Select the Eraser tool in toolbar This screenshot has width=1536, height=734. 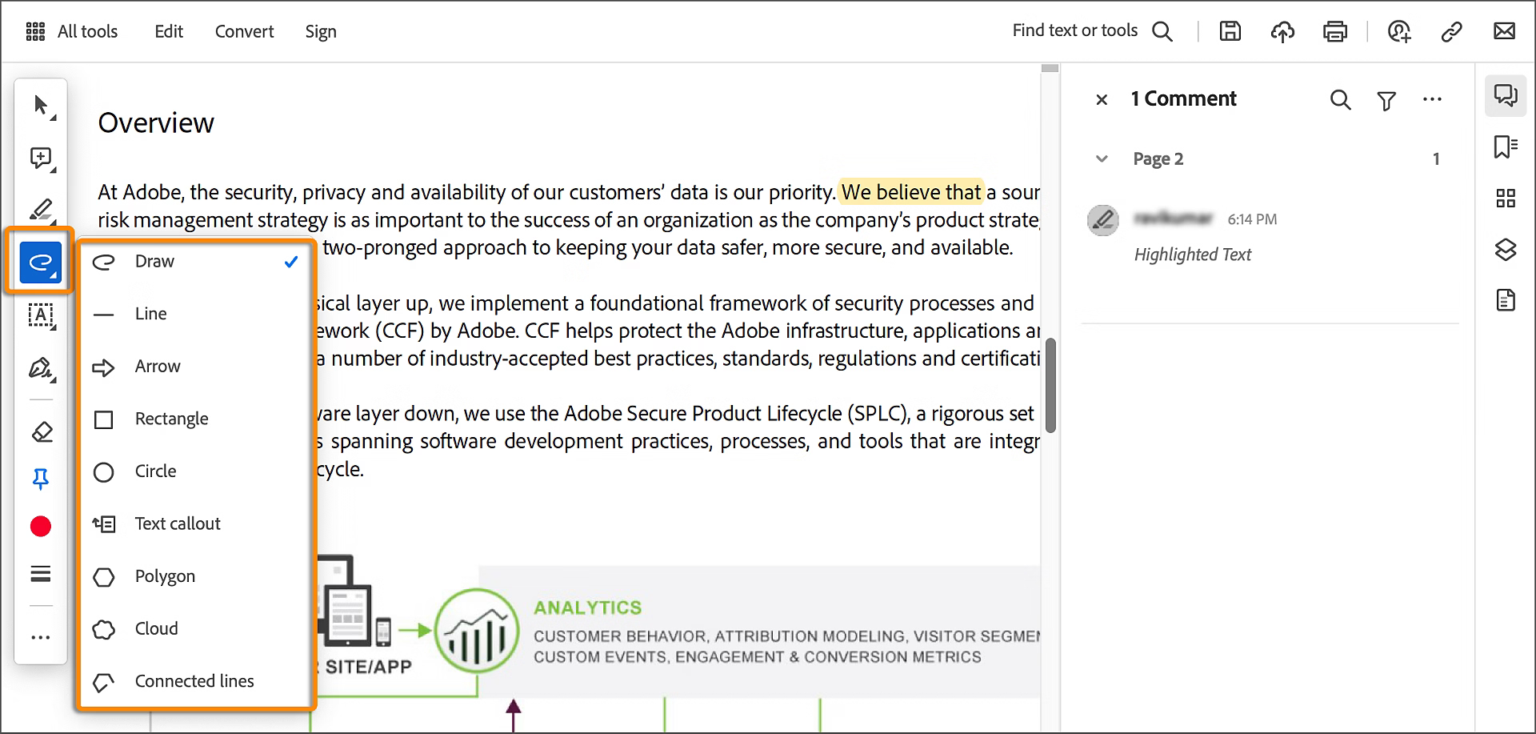[x=41, y=432]
